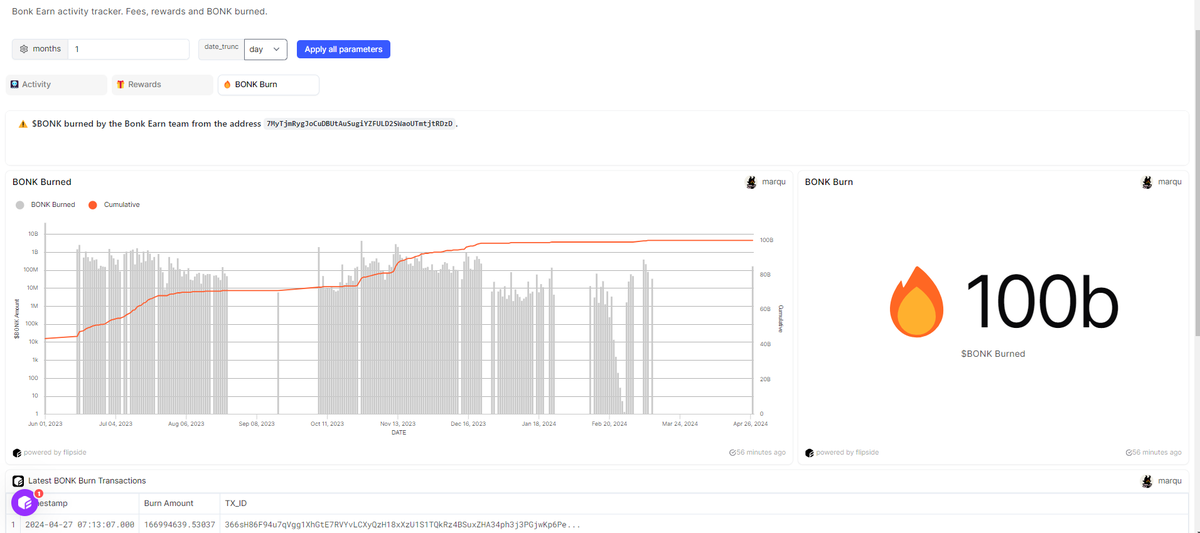Click the DATE axis title
This screenshot has width=1200, height=533.
(x=398, y=432)
